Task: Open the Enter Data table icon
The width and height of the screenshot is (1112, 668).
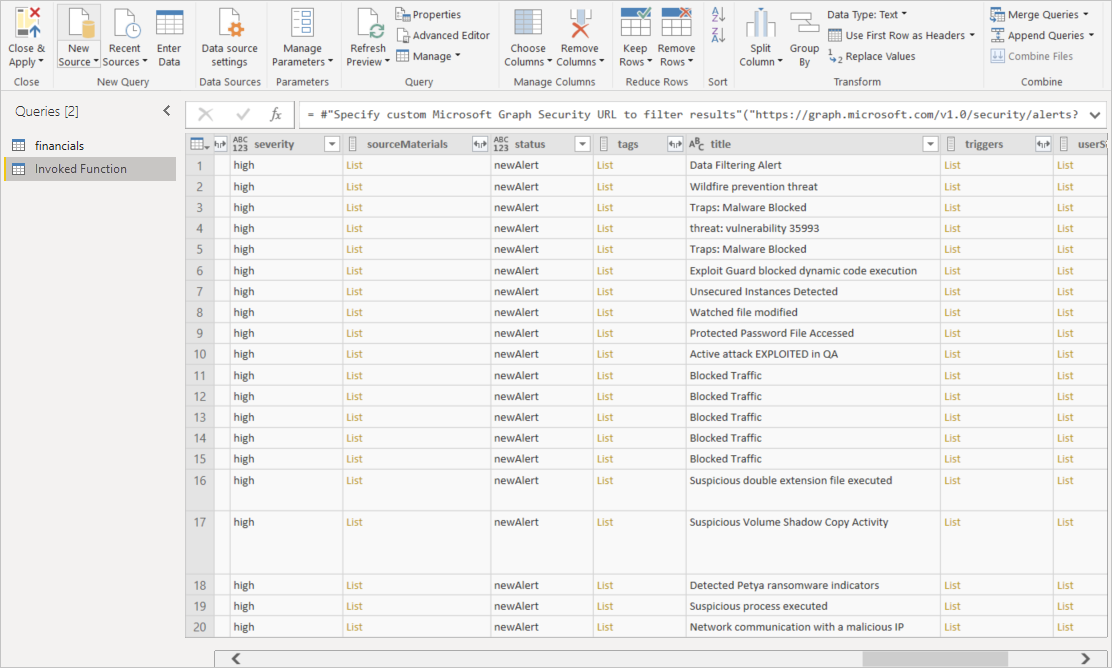Action: pos(169,24)
